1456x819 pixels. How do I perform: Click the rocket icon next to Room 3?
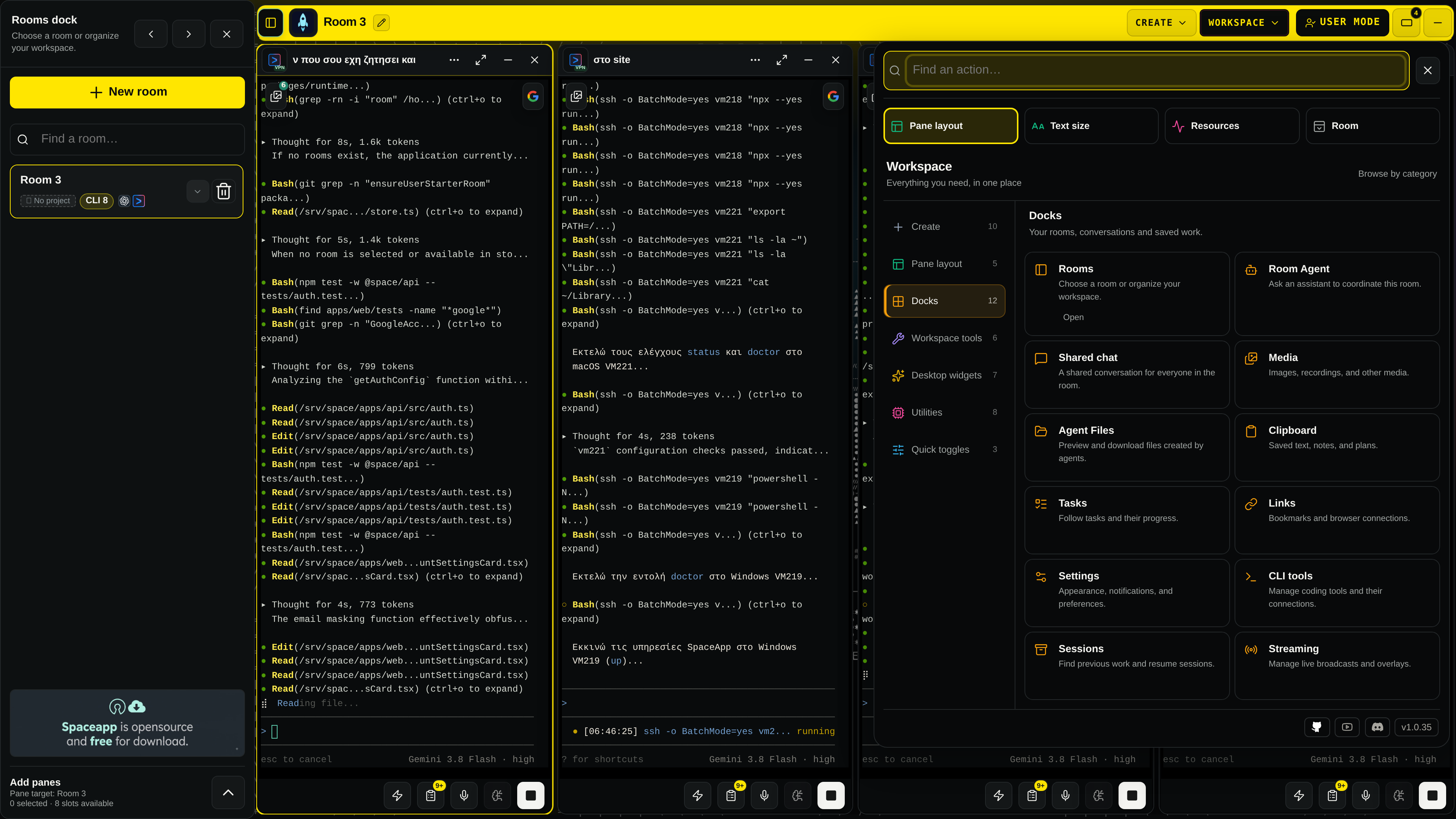pos(303,23)
